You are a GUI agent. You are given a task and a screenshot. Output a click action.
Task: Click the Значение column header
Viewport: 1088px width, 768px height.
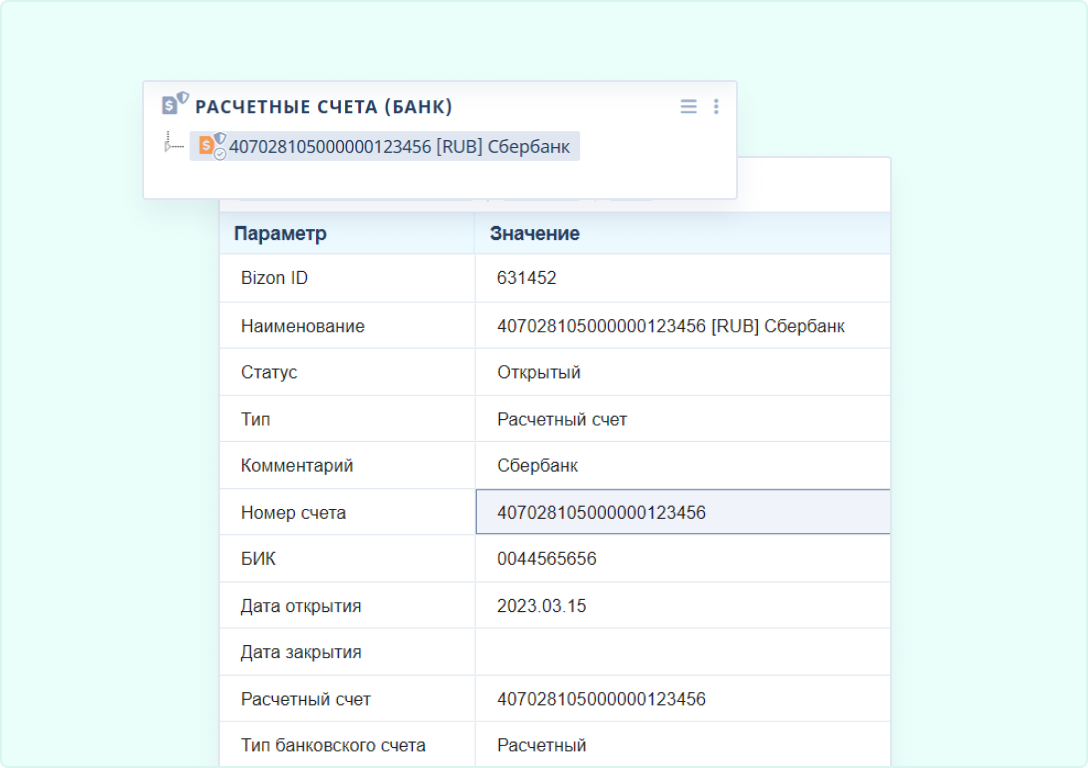coord(534,234)
